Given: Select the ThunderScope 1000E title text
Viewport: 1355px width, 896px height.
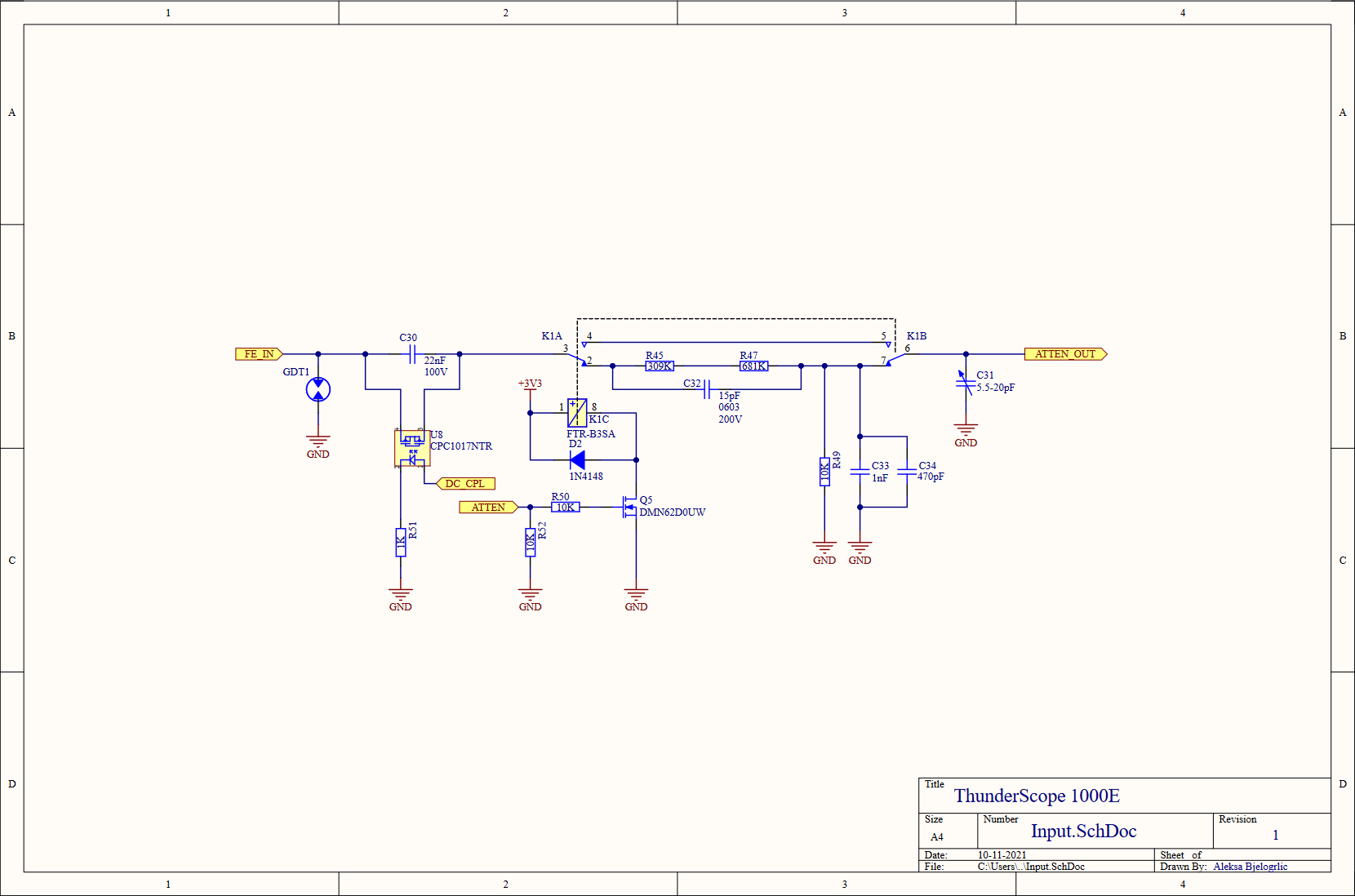Looking at the screenshot, I should click(1037, 796).
